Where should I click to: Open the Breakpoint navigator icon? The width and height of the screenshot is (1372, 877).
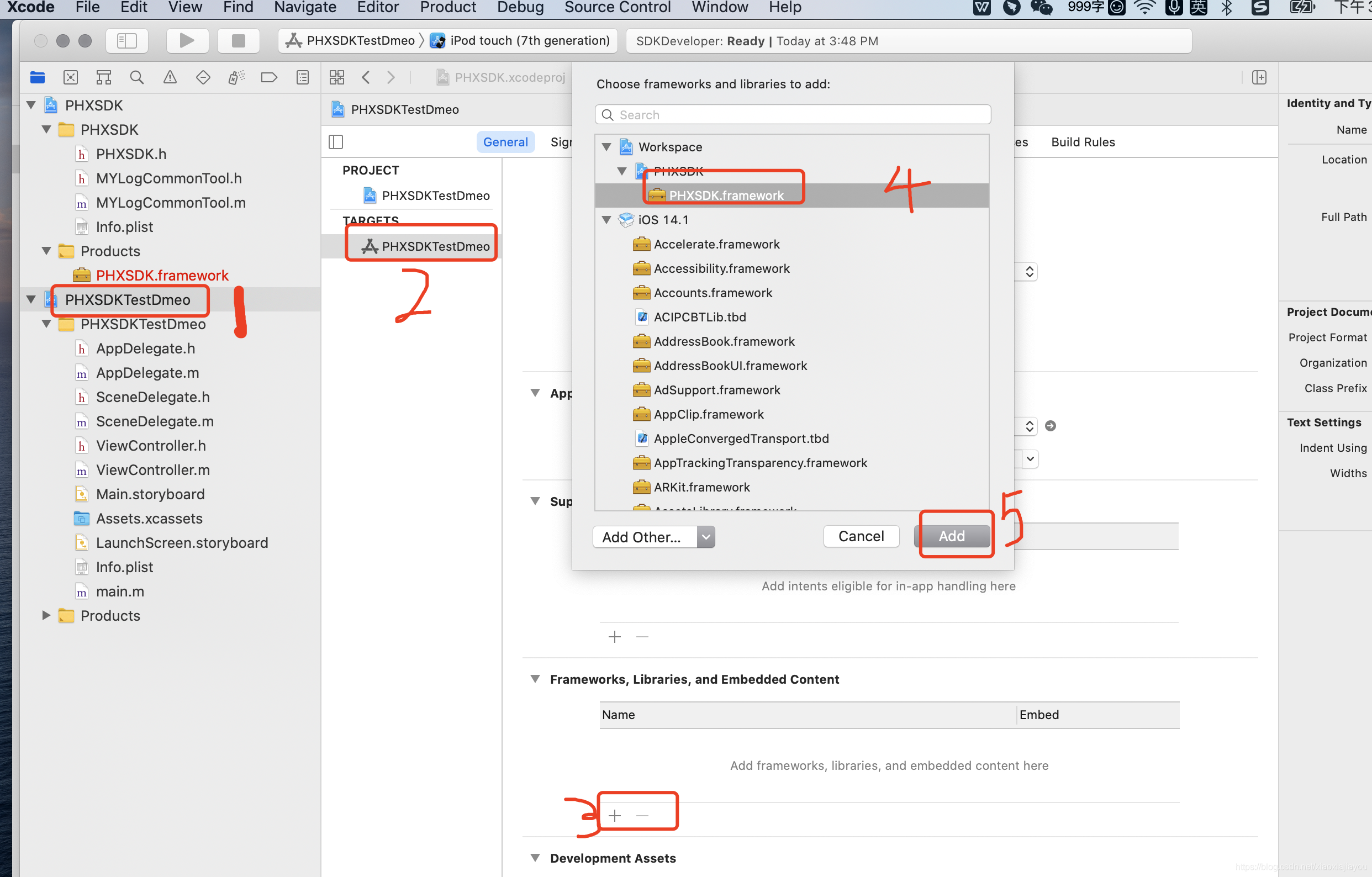click(x=269, y=77)
